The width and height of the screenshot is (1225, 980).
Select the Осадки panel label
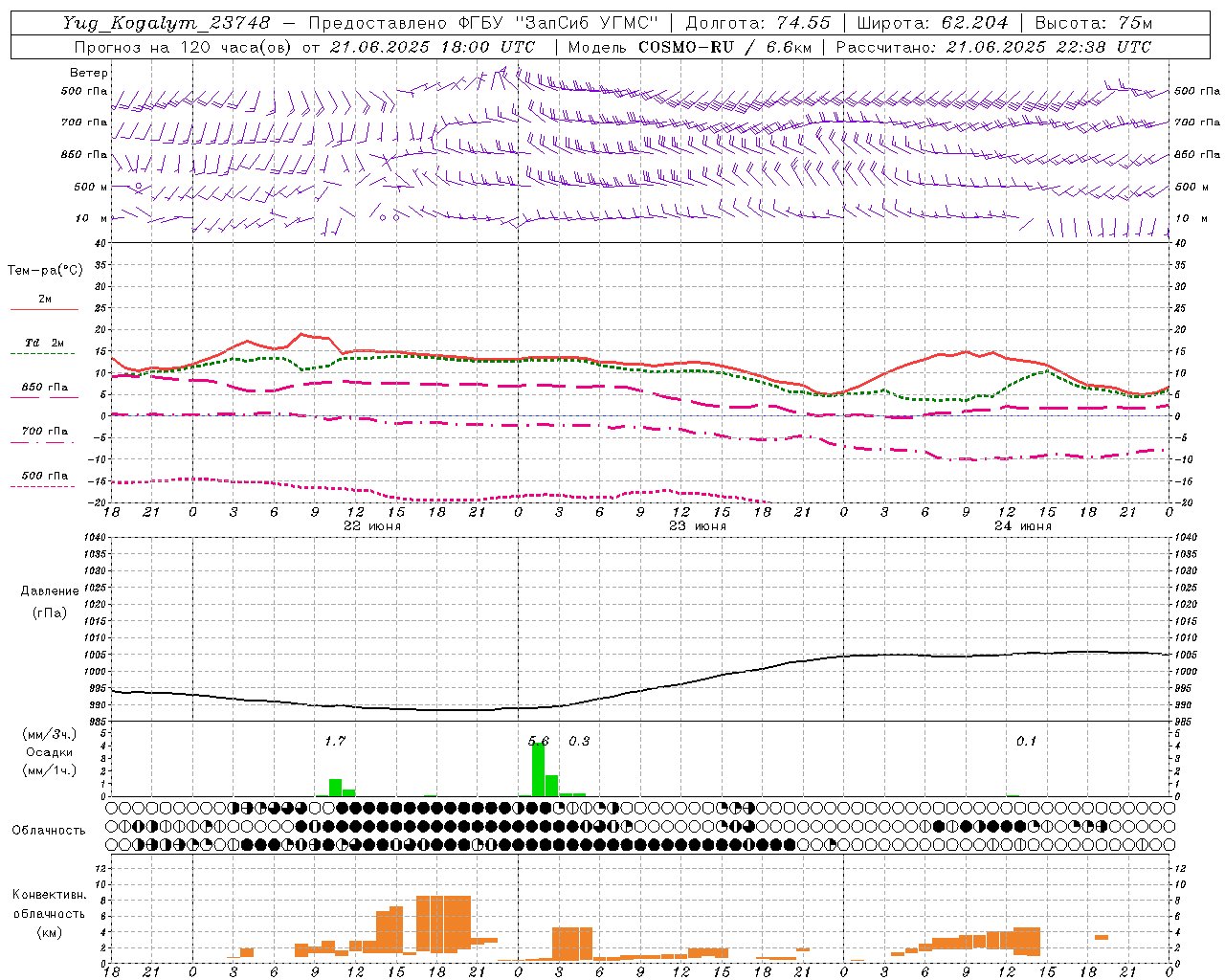[x=50, y=752]
